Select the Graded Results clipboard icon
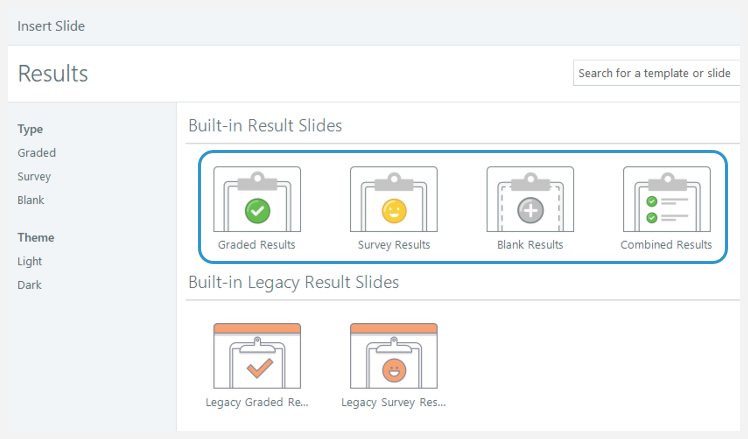This screenshot has height=439, width=748. [x=257, y=201]
